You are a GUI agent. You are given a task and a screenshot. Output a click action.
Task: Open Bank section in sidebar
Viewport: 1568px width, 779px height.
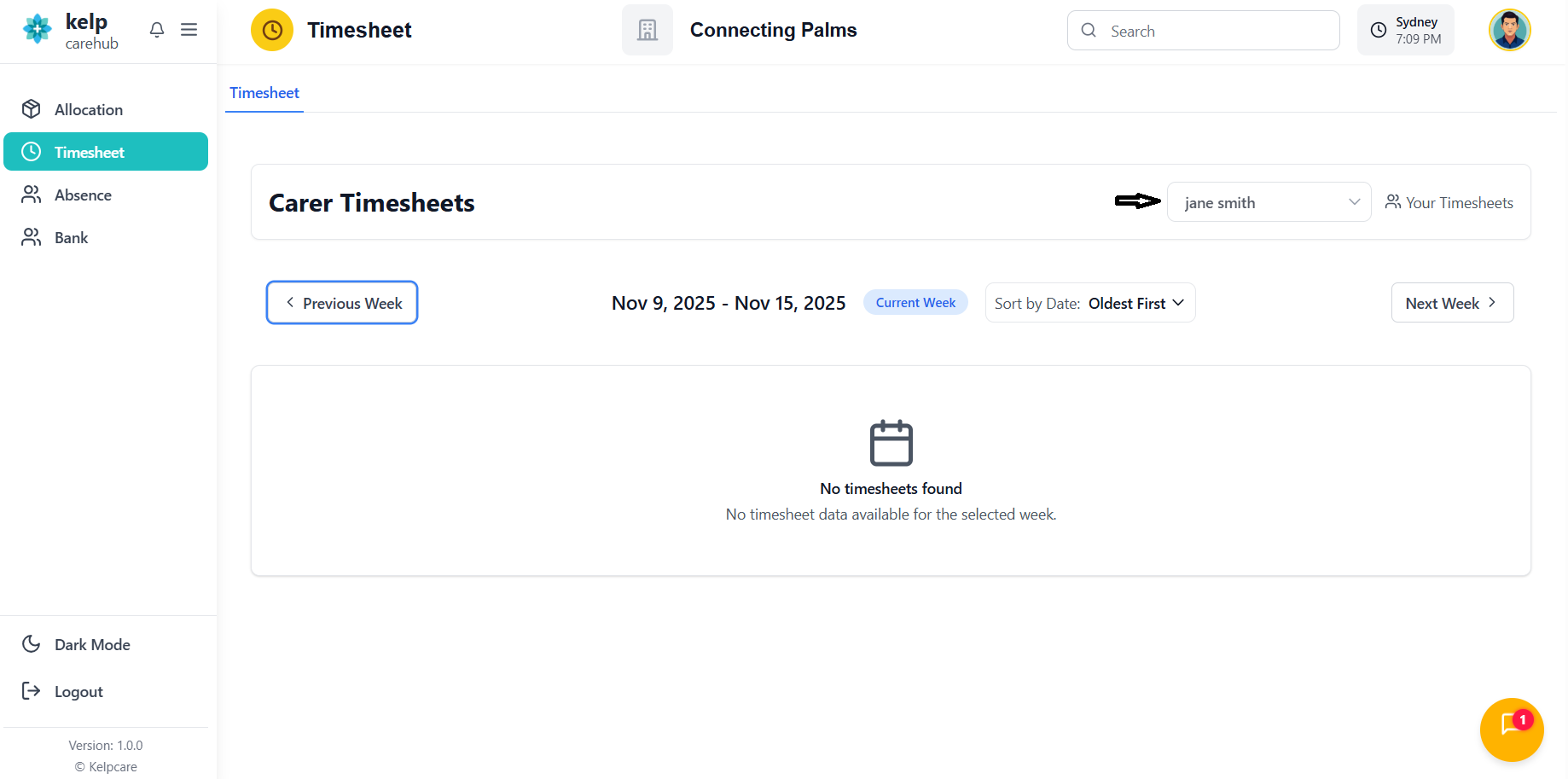click(71, 237)
